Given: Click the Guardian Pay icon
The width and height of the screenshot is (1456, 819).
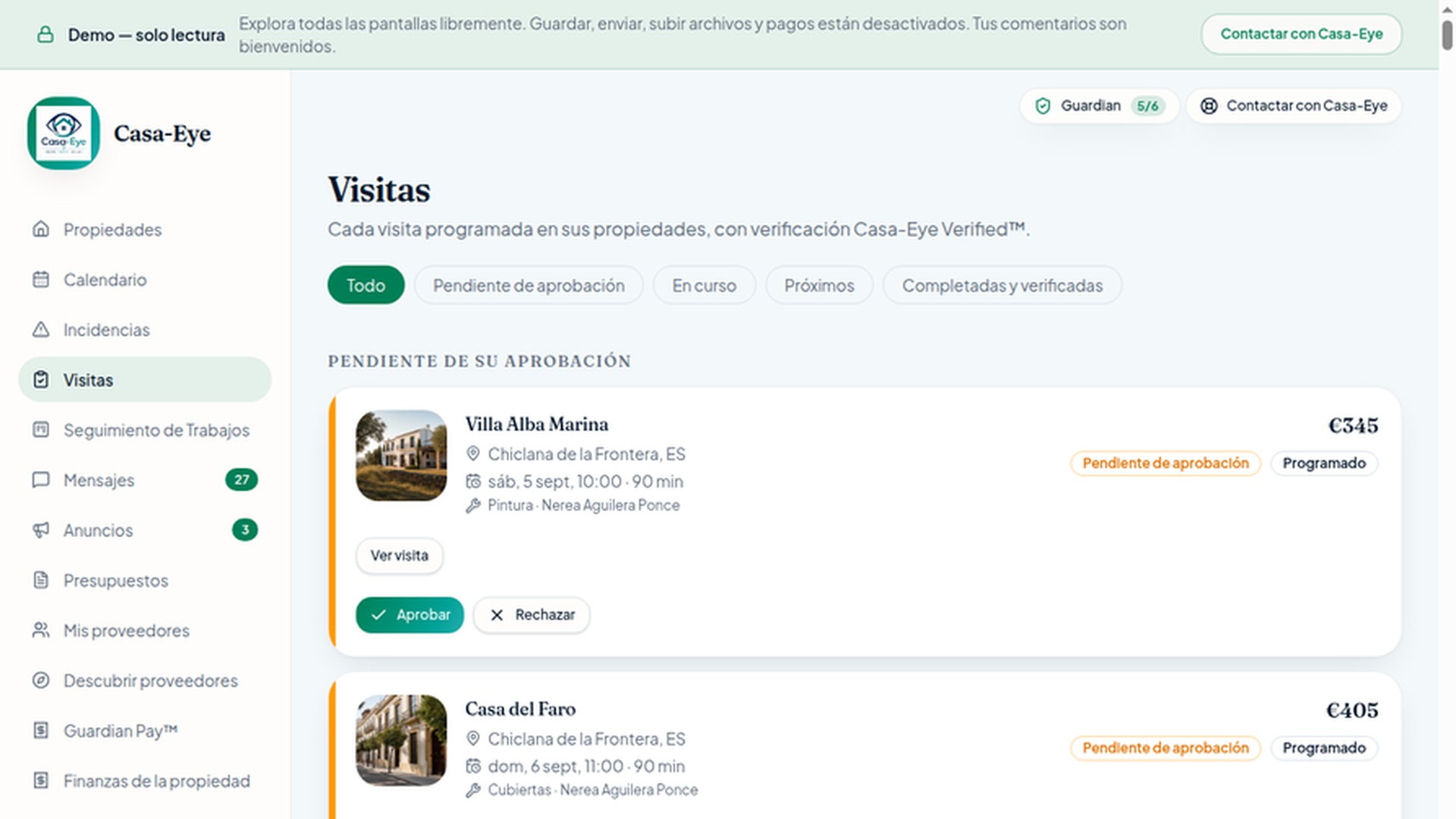Looking at the screenshot, I should click(41, 730).
